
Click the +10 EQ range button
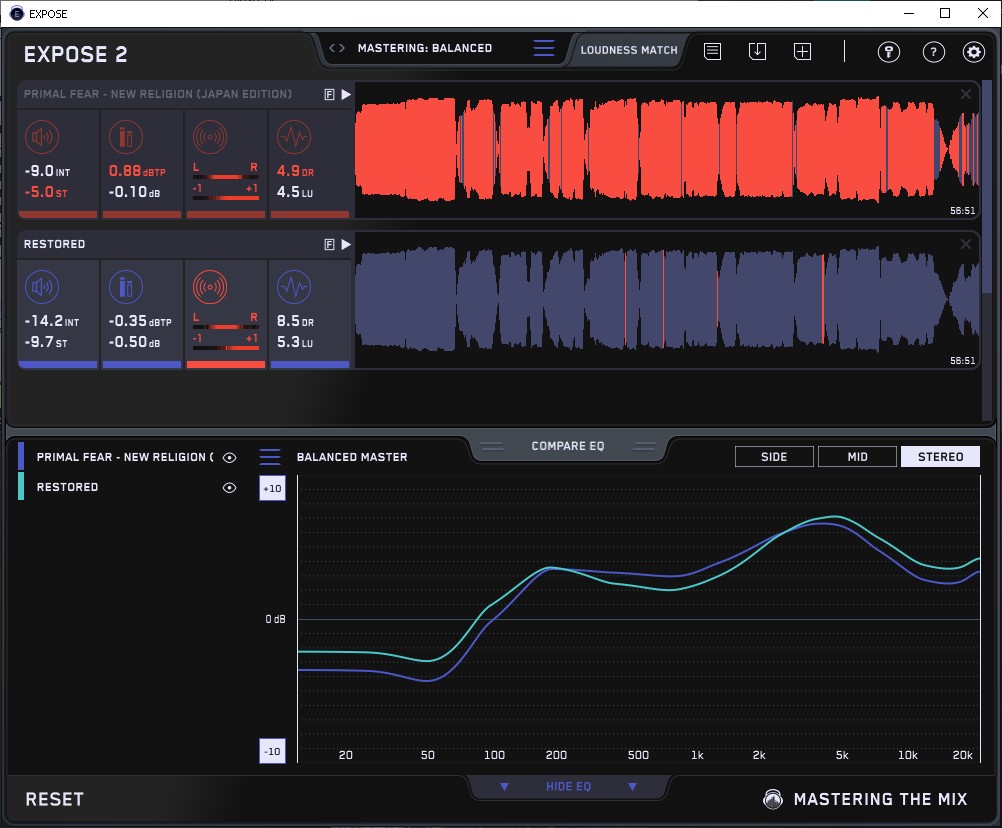coord(271,488)
